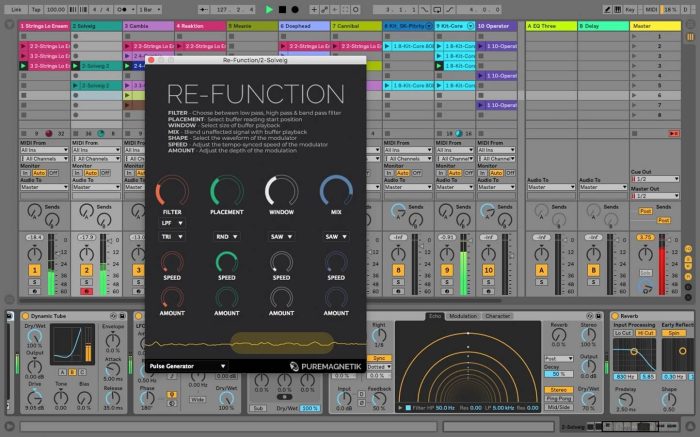Toggle return track A activator
The image size is (700, 437).
(x=541, y=270)
